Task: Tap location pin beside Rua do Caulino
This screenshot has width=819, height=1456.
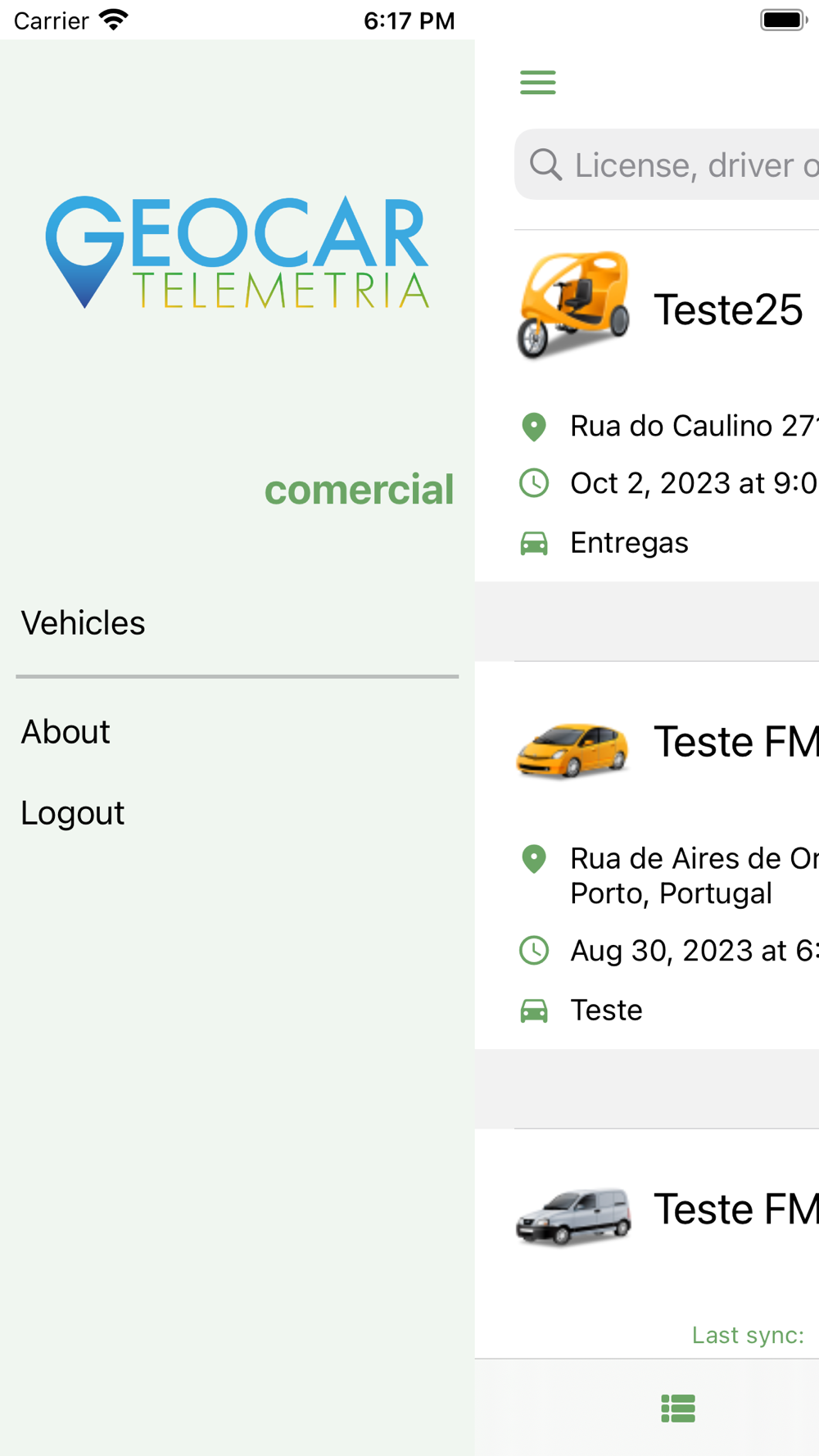Action: click(x=534, y=427)
